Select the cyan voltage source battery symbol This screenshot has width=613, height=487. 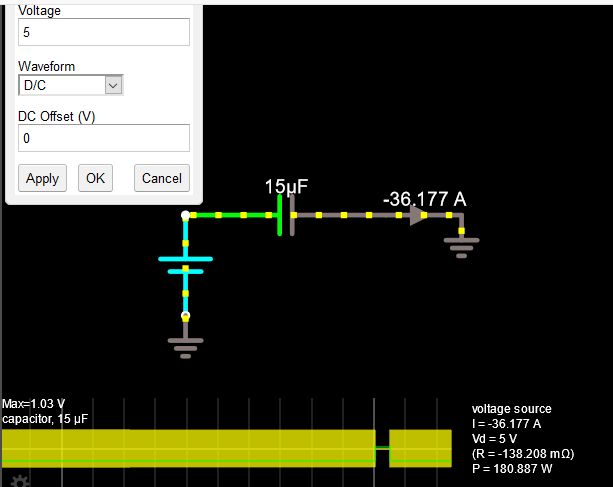click(186, 265)
